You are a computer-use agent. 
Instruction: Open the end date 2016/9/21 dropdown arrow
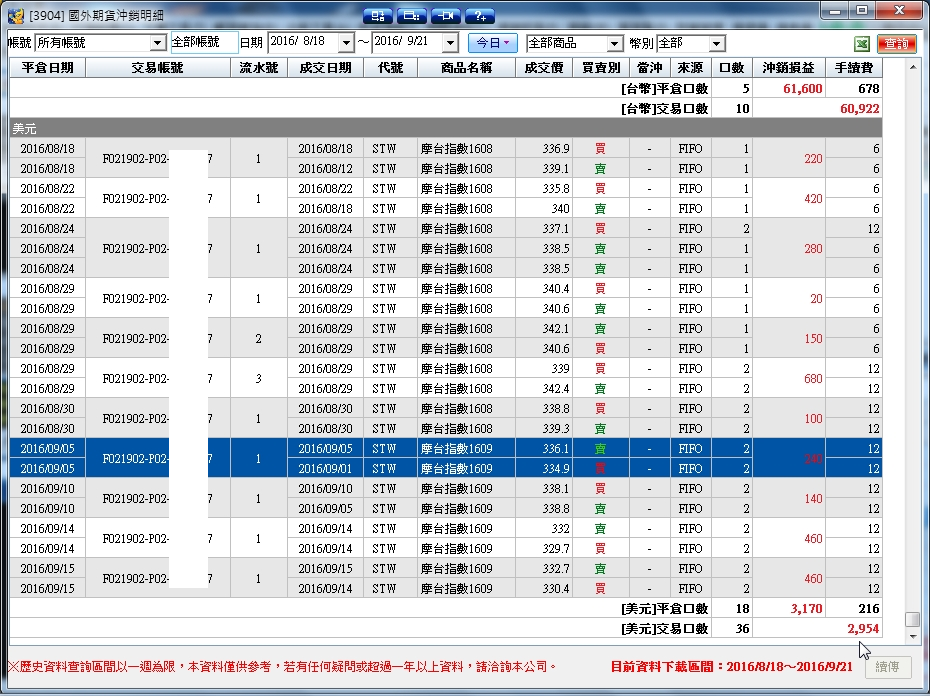(x=450, y=43)
